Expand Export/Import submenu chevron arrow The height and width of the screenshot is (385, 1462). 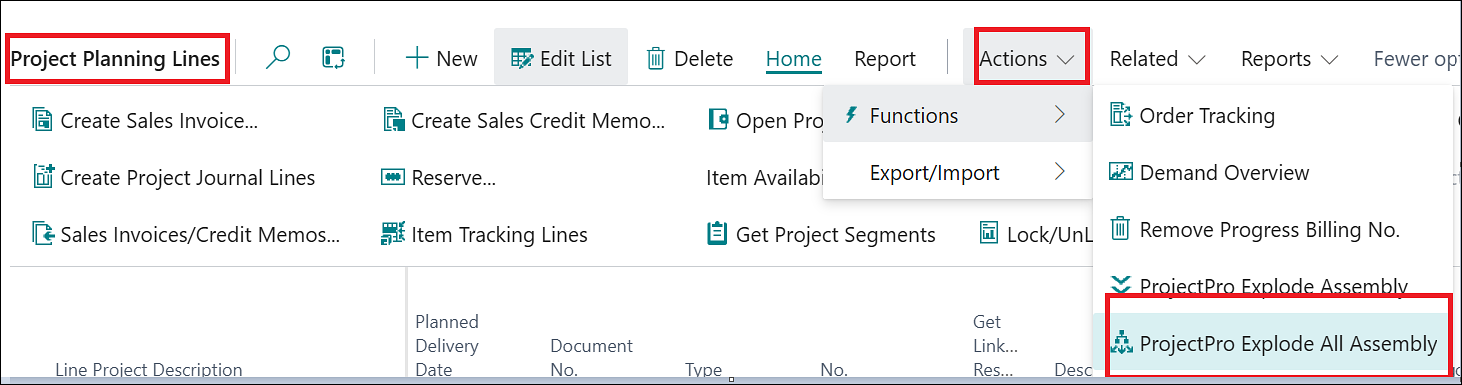coord(1059,172)
